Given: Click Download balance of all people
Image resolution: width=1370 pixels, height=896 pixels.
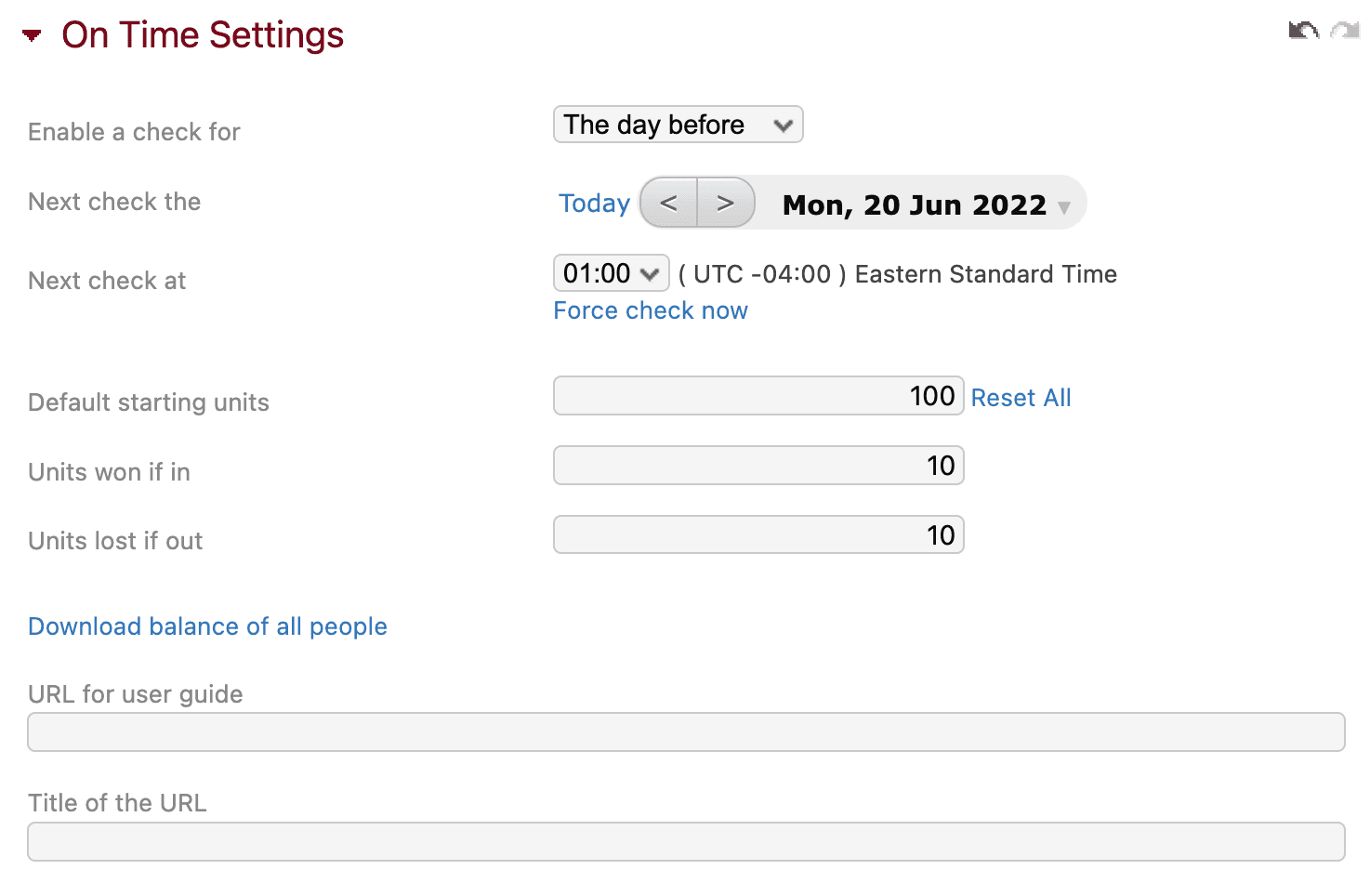Looking at the screenshot, I should (x=207, y=626).
